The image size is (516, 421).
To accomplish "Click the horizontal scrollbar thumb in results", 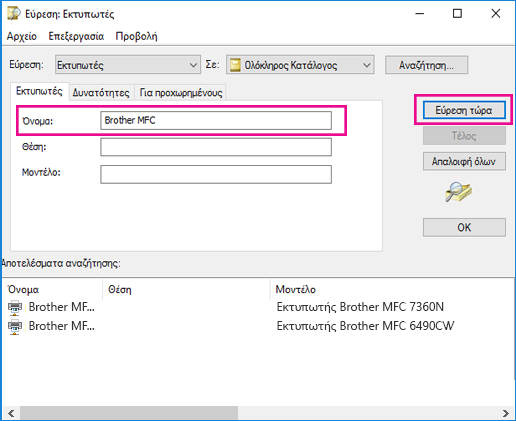I will point(129,413).
